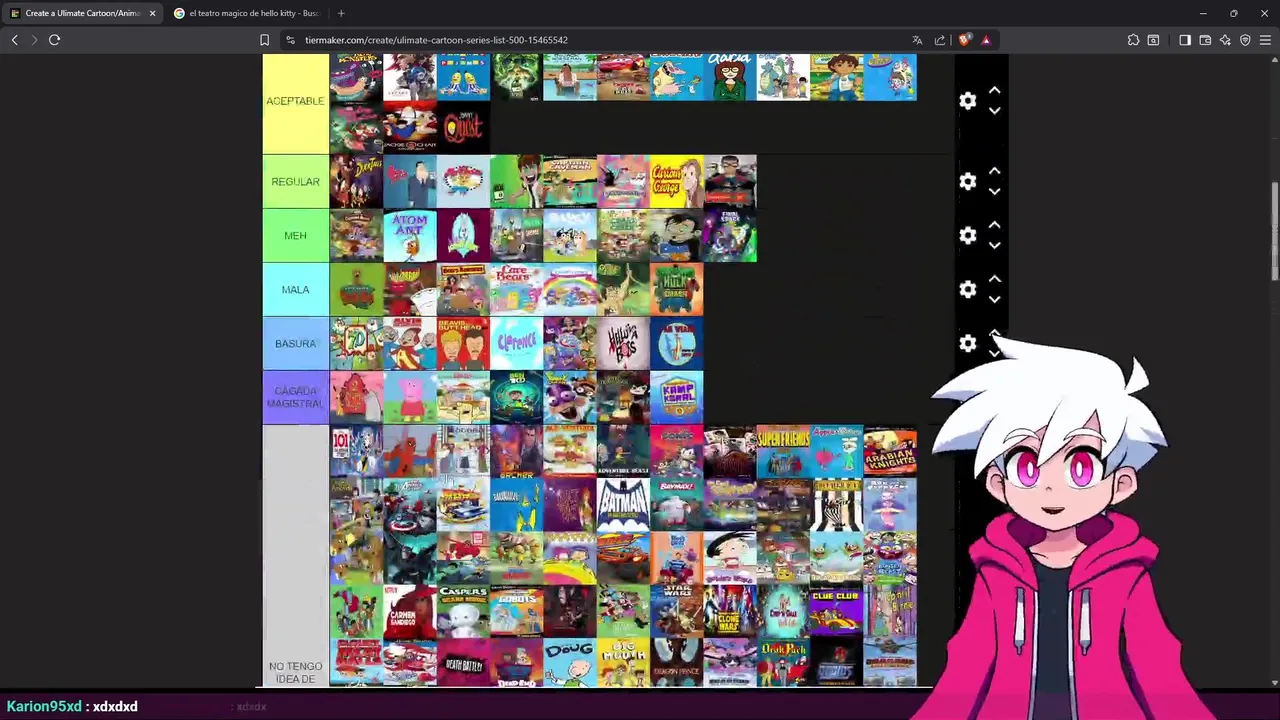Image resolution: width=1280 pixels, height=720 pixels.
Task: Open settings gear for MALA tier
Action: [x=967, y=290]
